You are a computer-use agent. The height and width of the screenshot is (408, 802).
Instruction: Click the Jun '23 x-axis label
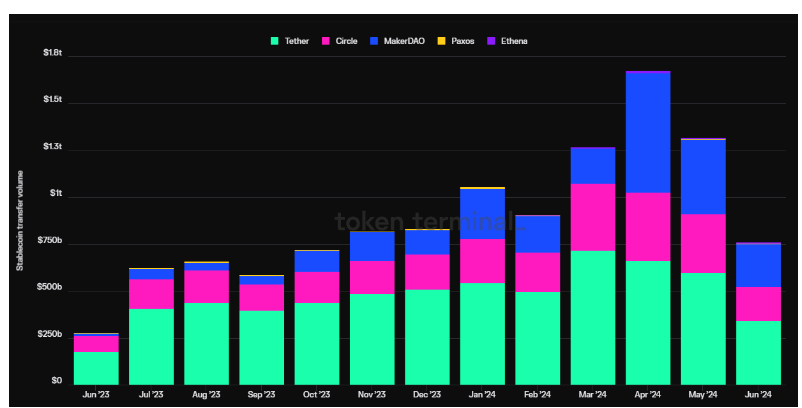pyautogui.click(x=96, y=394)
